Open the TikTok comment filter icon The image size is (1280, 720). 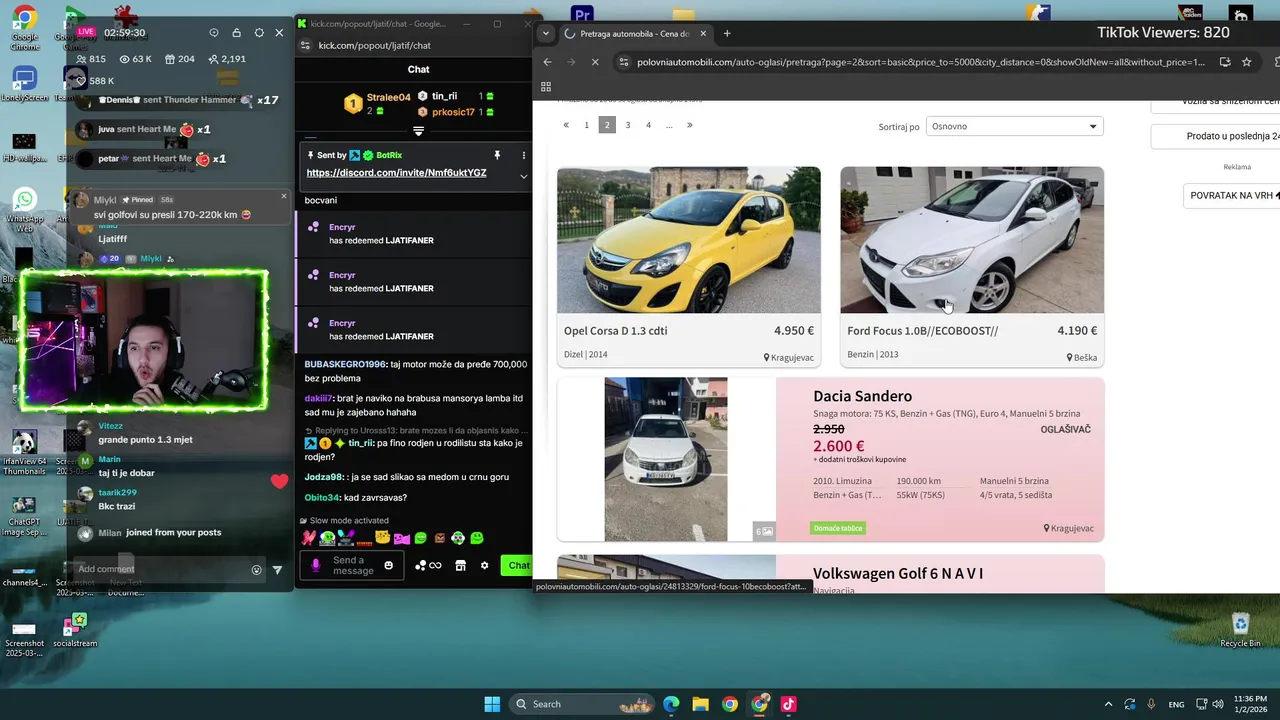277,570
